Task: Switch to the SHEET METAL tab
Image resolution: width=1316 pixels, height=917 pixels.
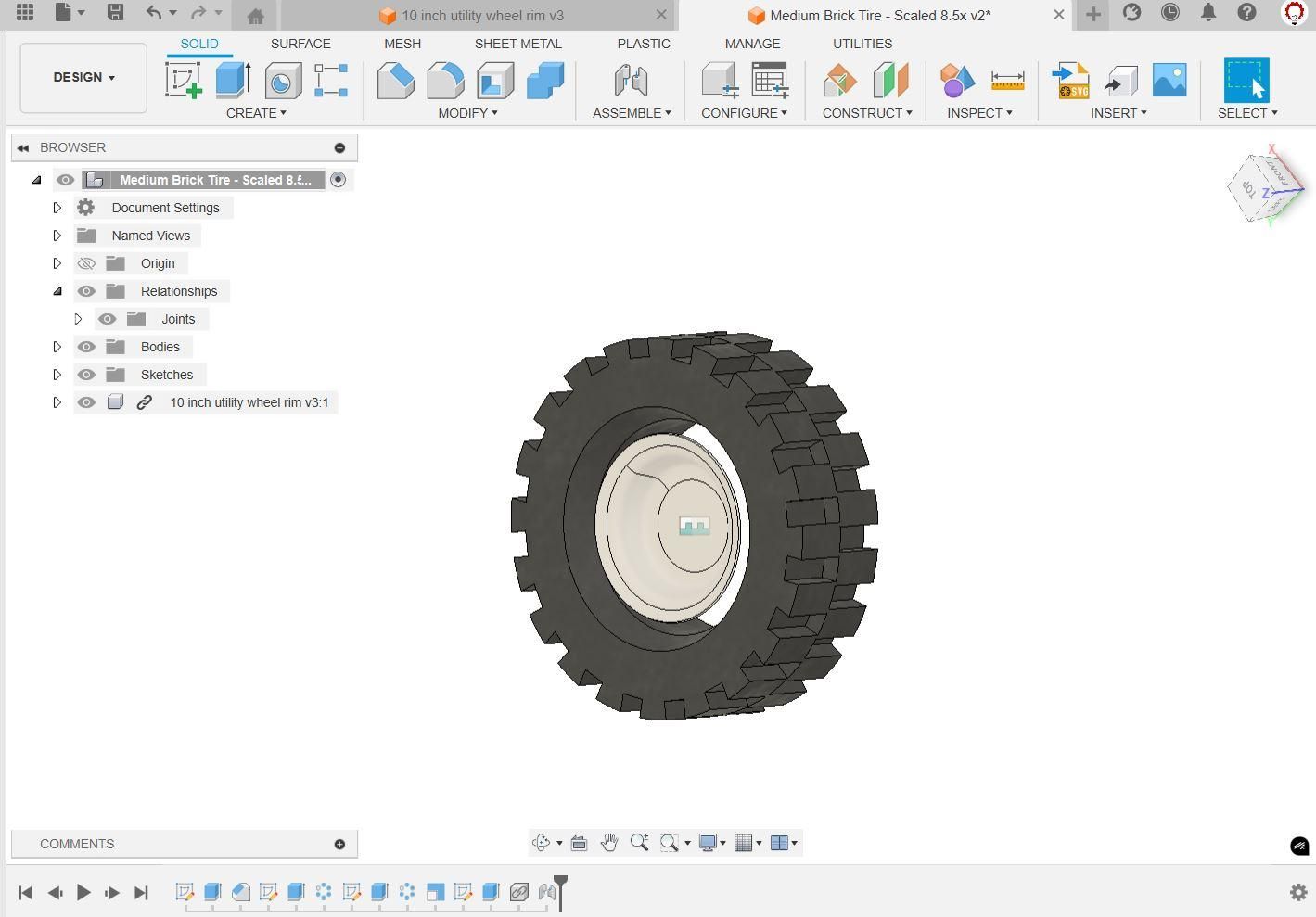Action: [517, 44]
